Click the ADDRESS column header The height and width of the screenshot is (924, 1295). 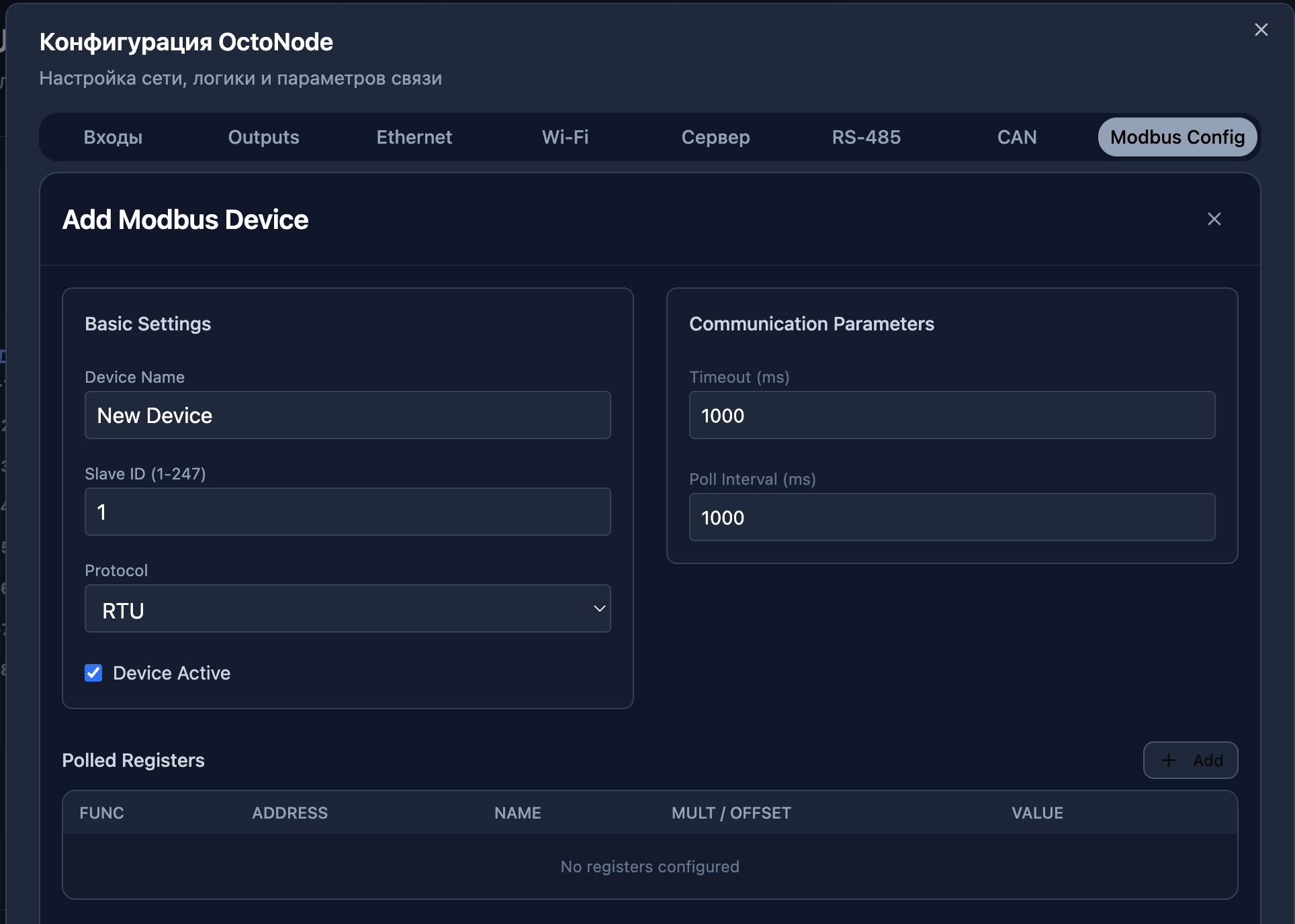289,813
